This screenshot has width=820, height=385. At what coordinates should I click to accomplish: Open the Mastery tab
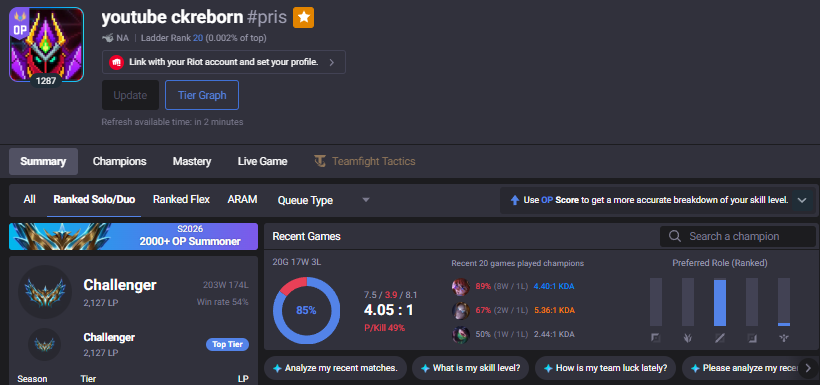tap(192, 161)
